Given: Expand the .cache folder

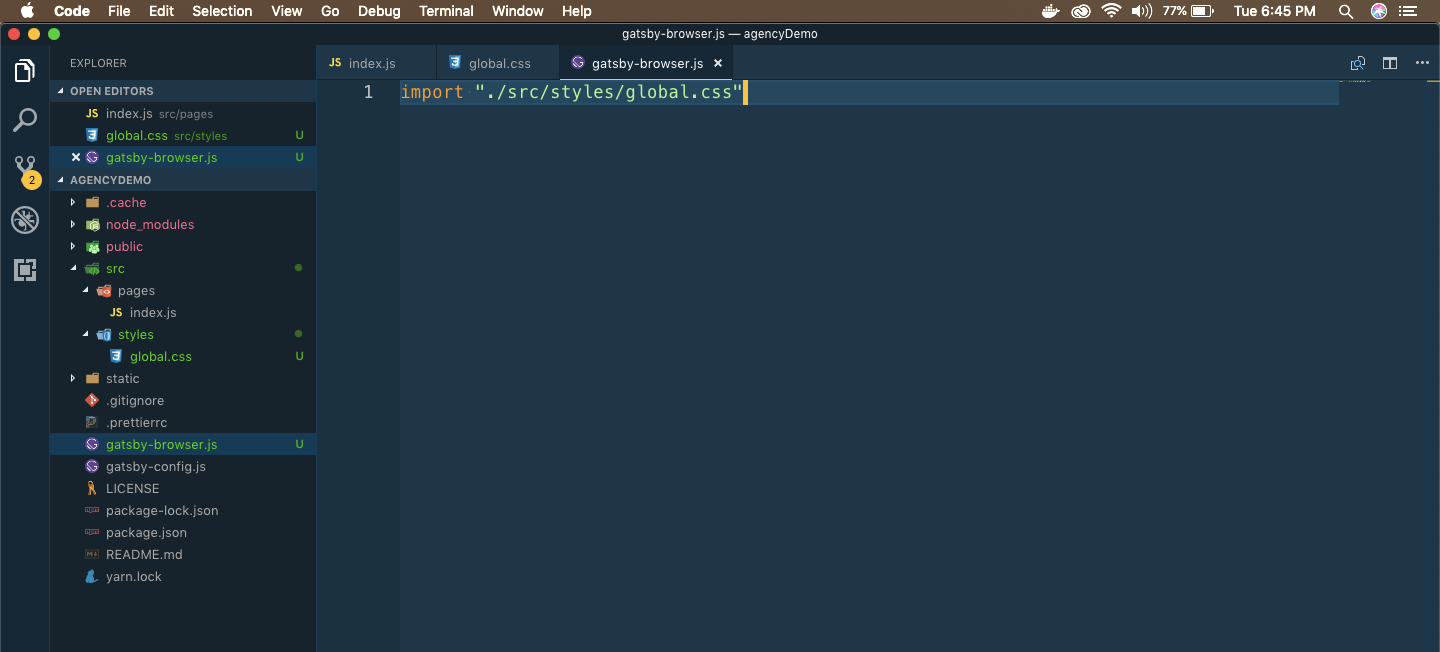Looking at the screenshot, I should click(73, 202).
